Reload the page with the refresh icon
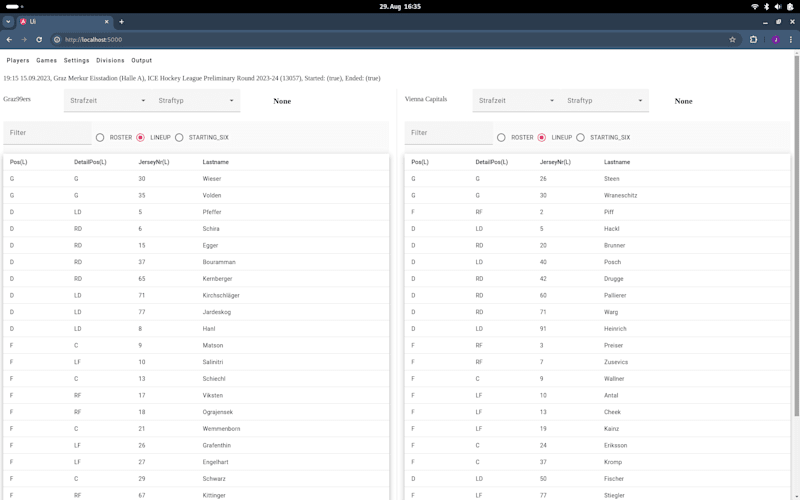Screen dimensions: 800x500 [39, 39]
